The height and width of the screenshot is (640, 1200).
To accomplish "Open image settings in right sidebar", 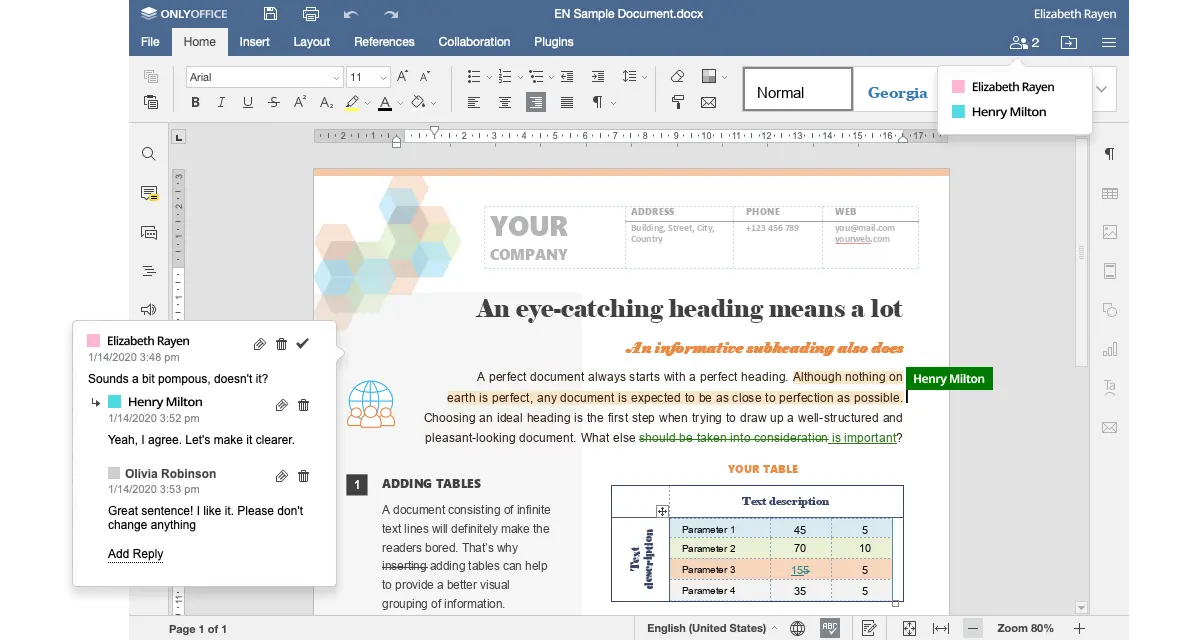I will click(1109, 232).
